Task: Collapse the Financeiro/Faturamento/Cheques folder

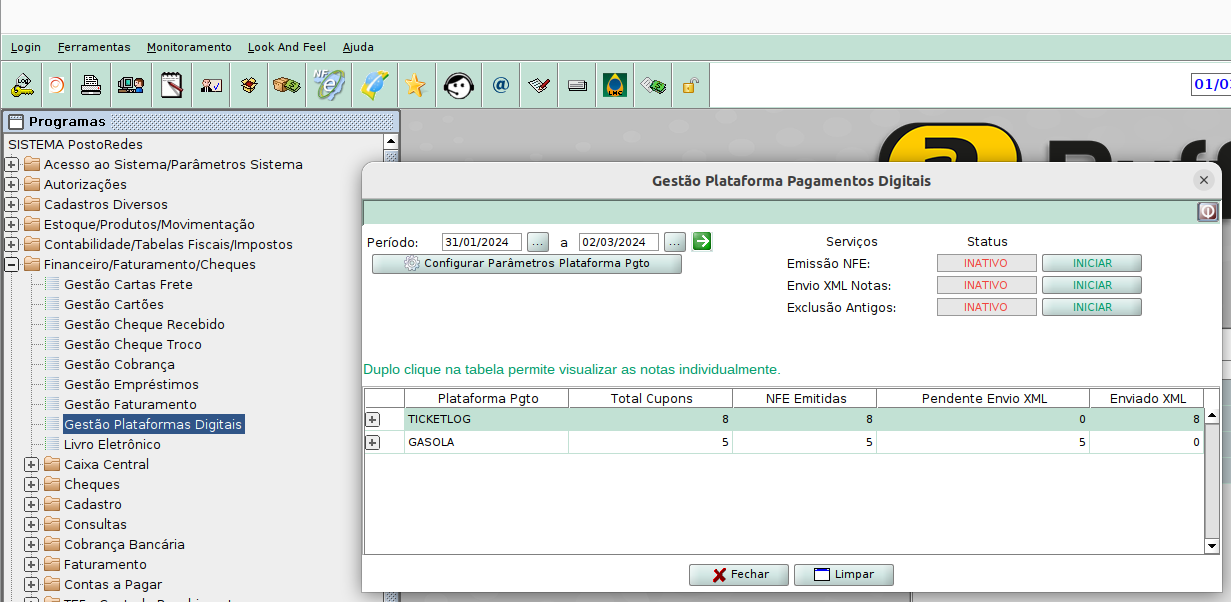Action: coord(12,264)
